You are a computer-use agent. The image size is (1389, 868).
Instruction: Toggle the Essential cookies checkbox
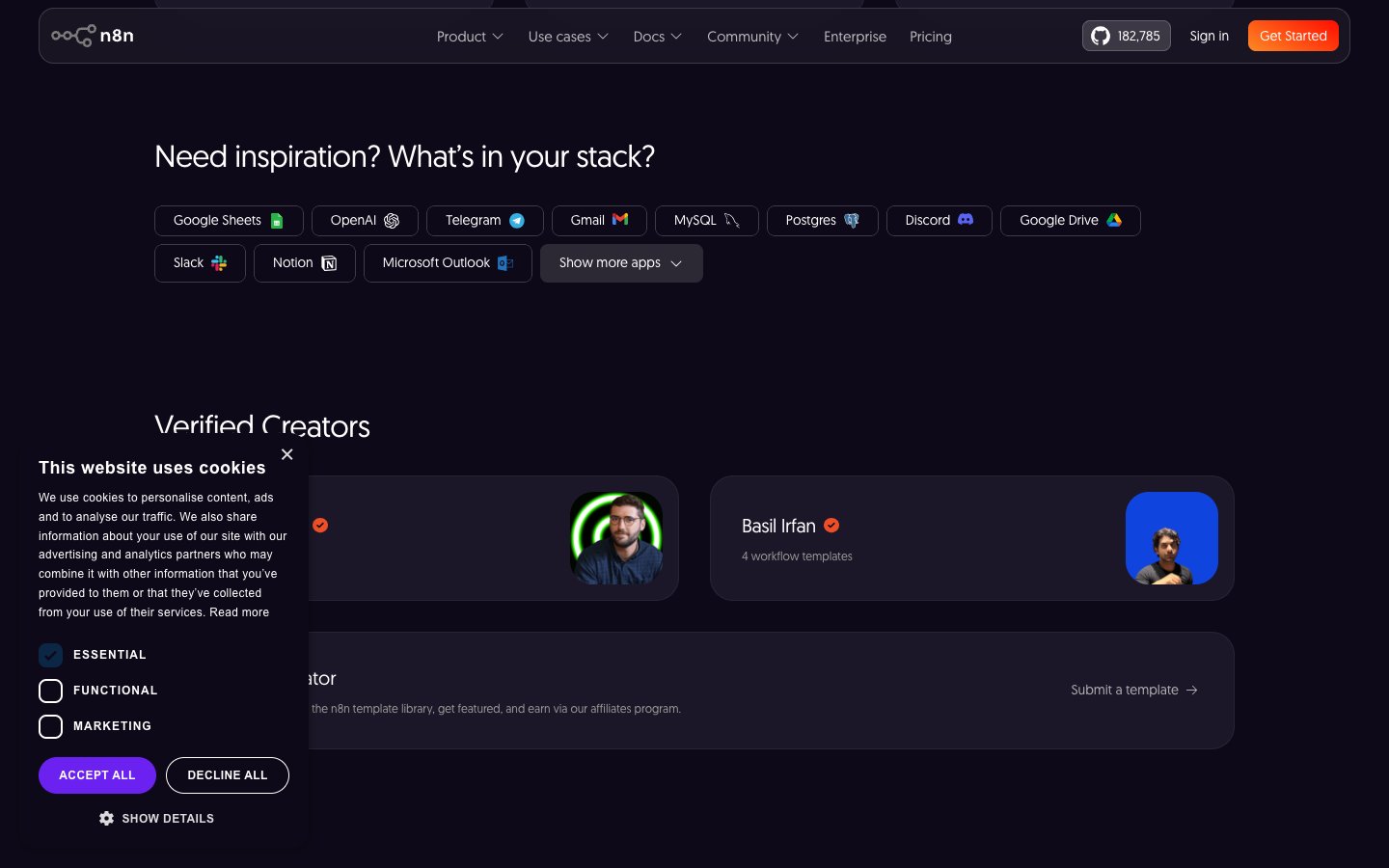pyautogui.click(x=50, y=655)
